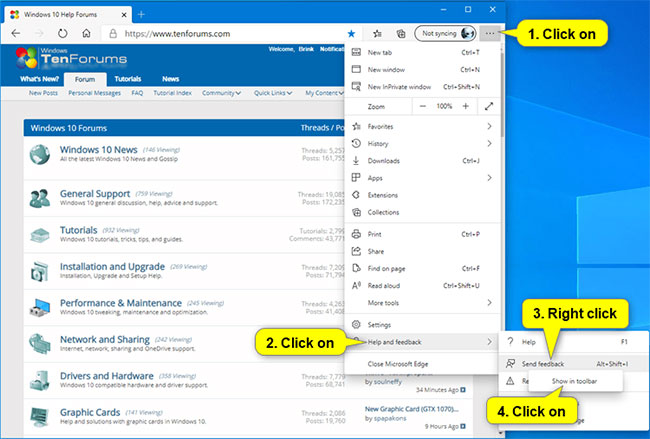
Task: Click the Collections menu entry icon
Action: (x=356, y=212)
